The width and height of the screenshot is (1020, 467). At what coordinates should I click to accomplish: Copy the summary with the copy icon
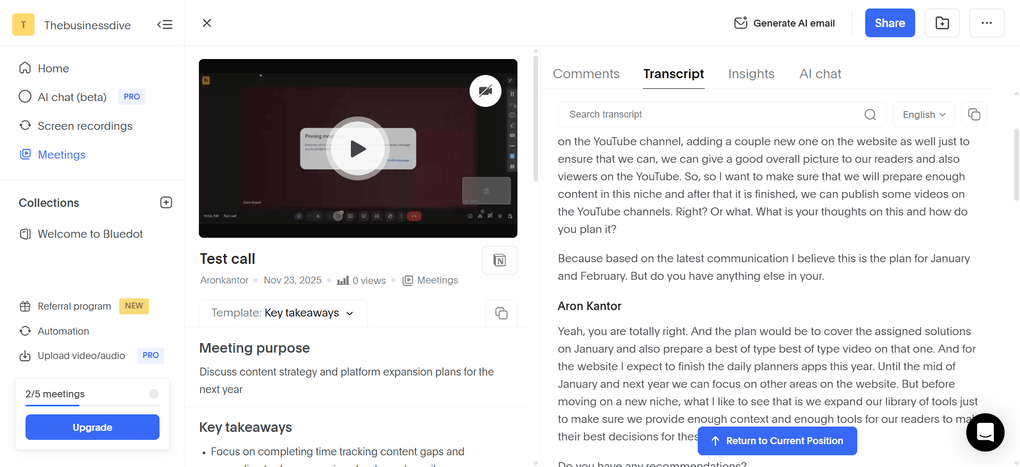coord(501,313)
